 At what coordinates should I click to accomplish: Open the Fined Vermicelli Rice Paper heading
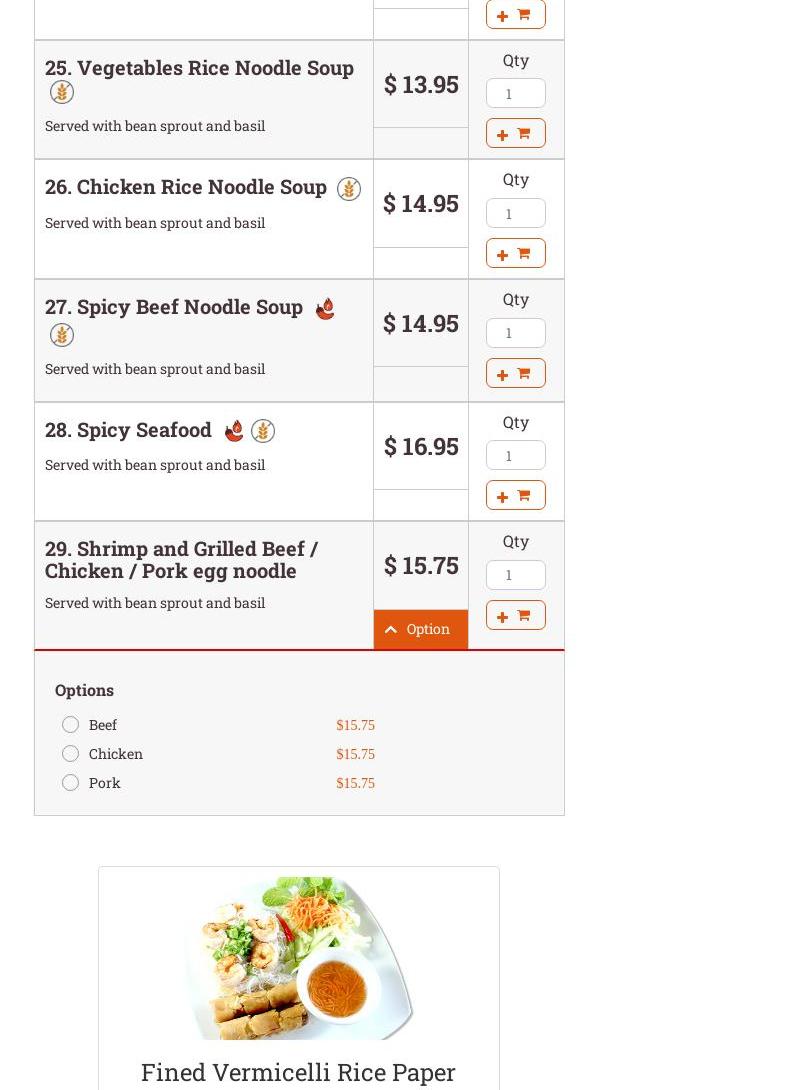[x=298, y=1071]
